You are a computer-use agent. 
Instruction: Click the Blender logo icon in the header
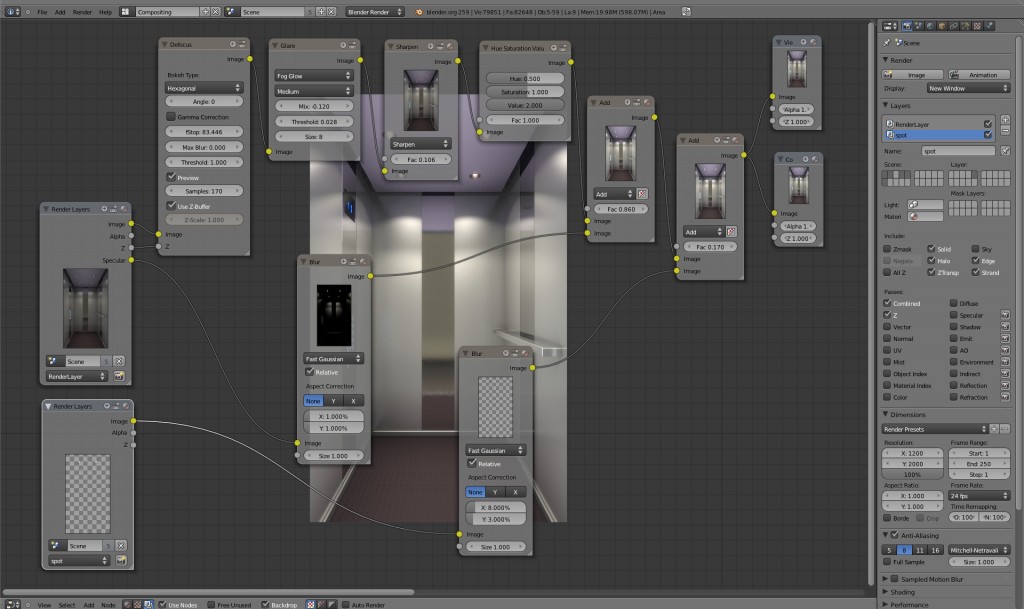[419, 12]
